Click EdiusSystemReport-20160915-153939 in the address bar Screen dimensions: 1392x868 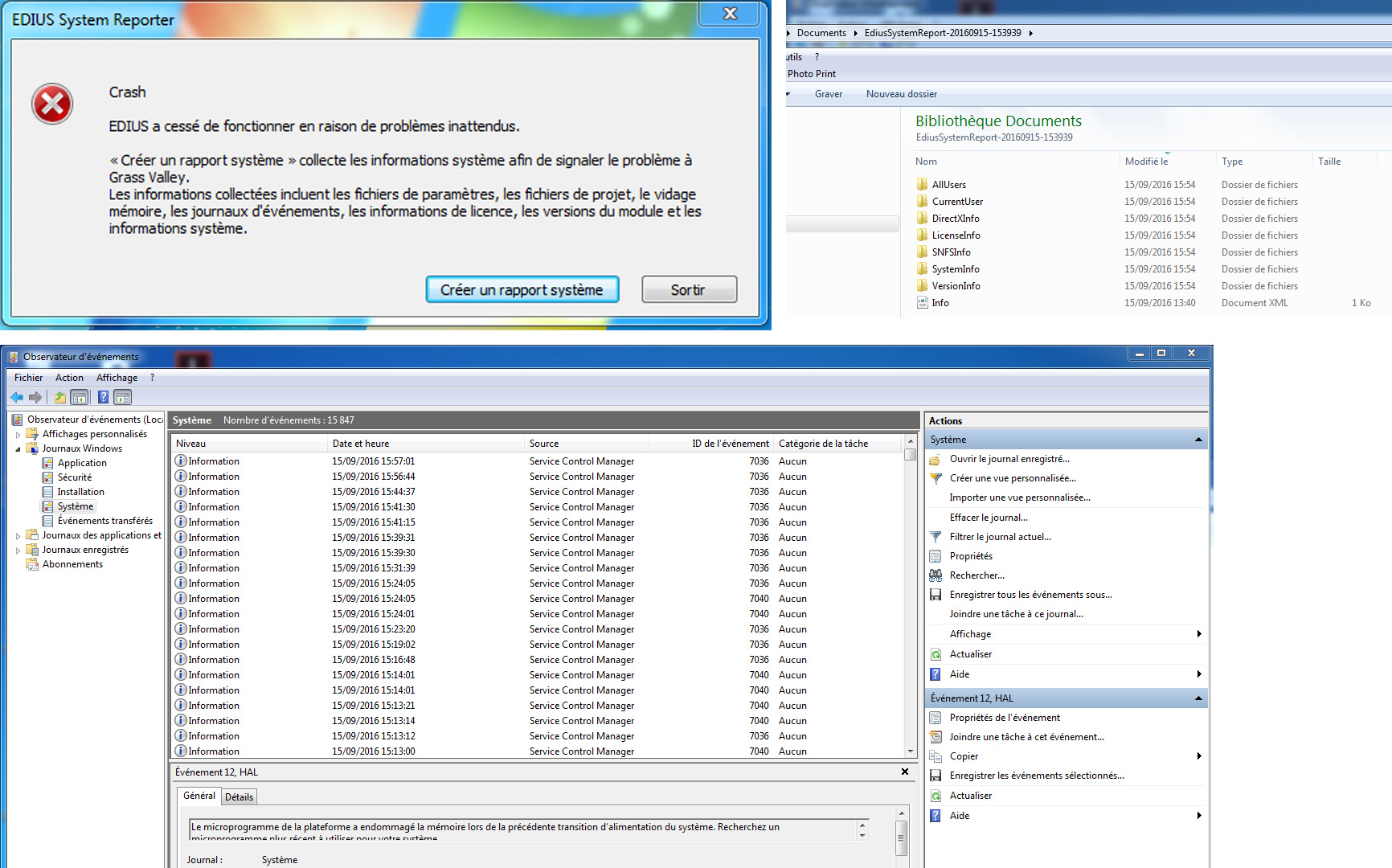pos(943,33)
